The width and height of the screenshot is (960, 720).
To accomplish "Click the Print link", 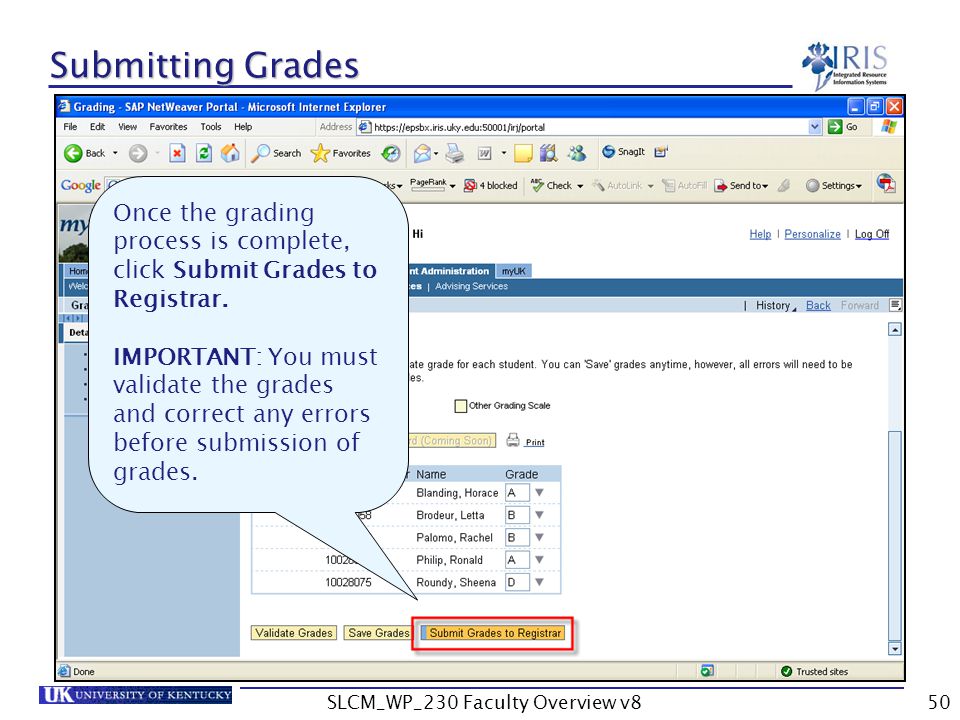I will [x=535, y=442].
